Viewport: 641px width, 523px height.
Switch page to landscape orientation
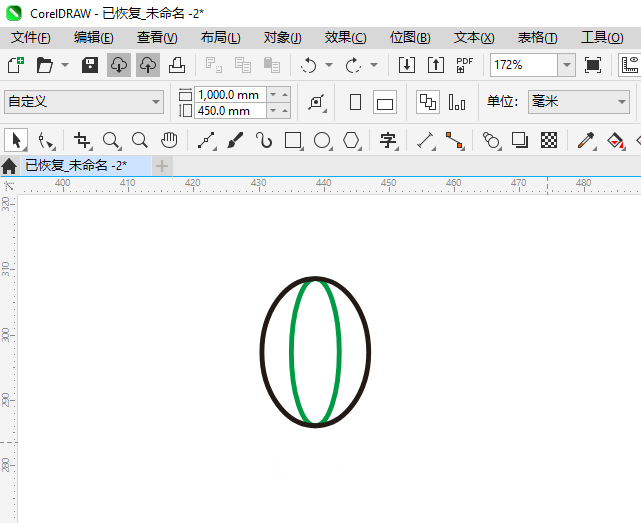(385, 102)
